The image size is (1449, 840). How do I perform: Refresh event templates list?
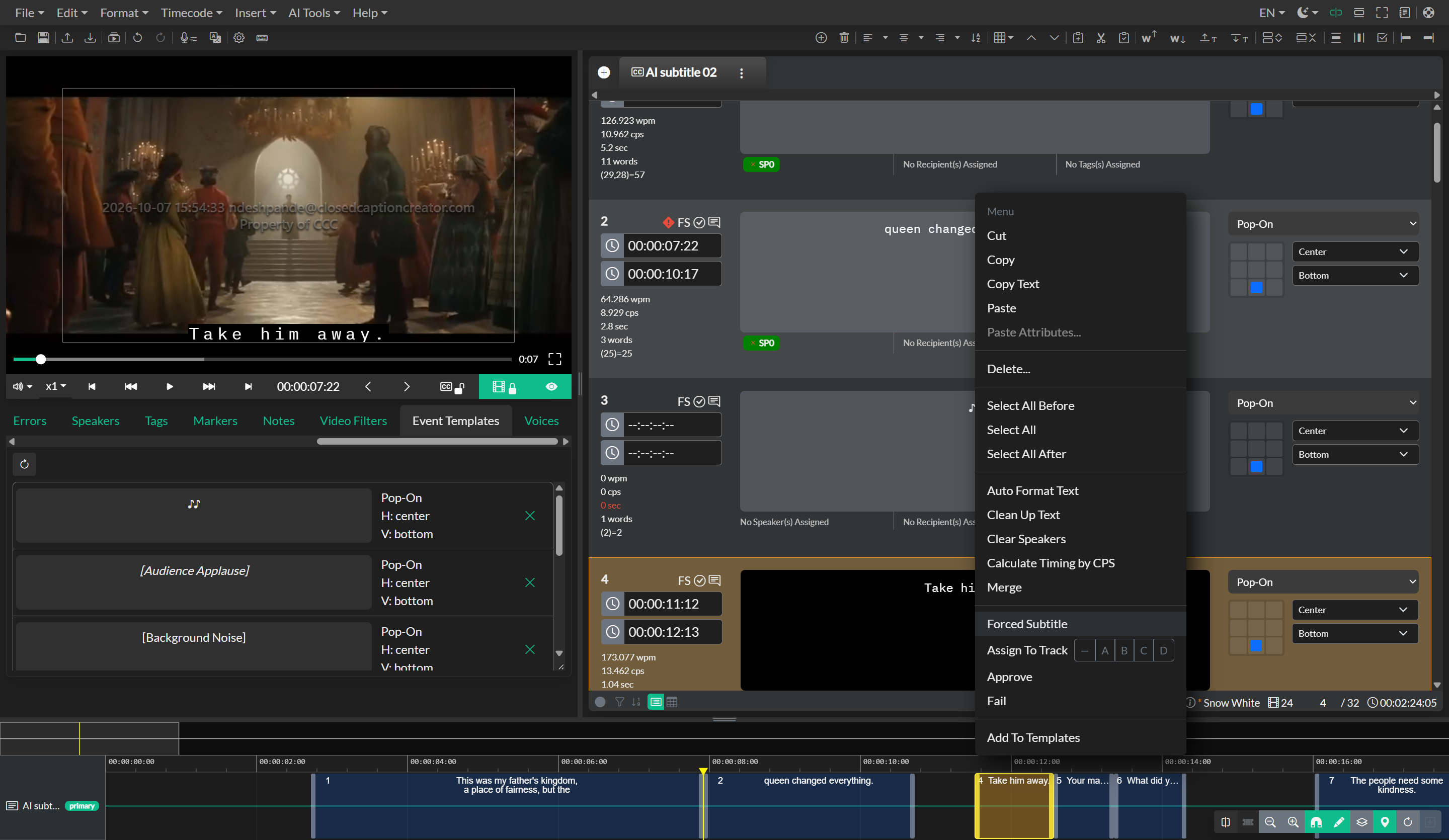click(24, 464)
